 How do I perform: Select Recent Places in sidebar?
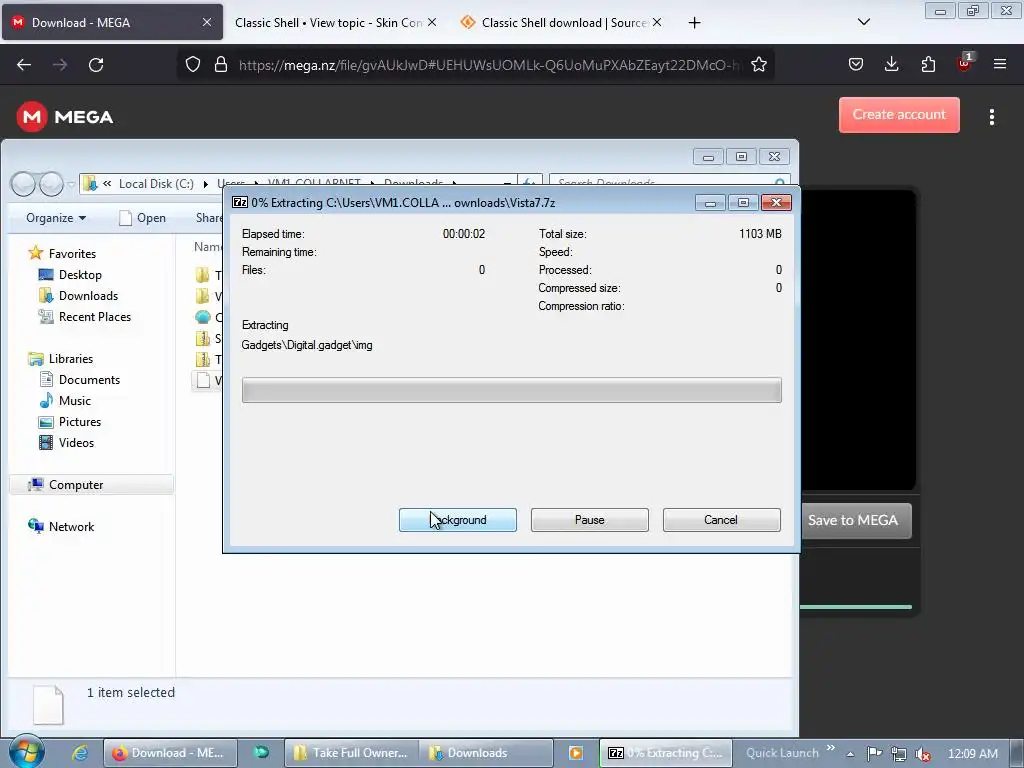[x=95, y=317]
